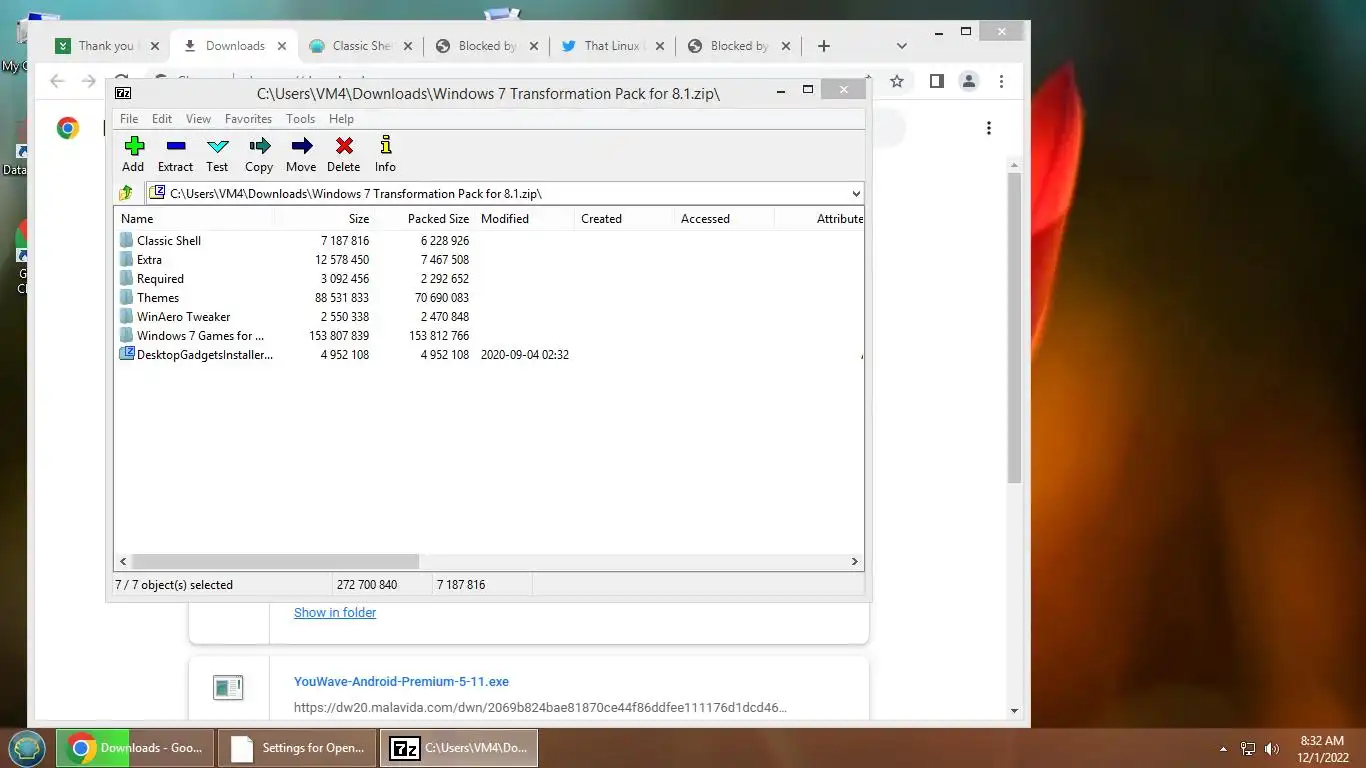Select the Classic Shell folder icon
The height and width of the screenshot is (768, 1366).
(x=126, y=240)
